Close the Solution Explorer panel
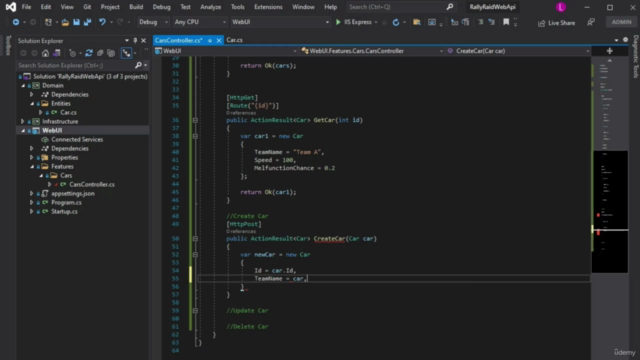 coord(144,41)
